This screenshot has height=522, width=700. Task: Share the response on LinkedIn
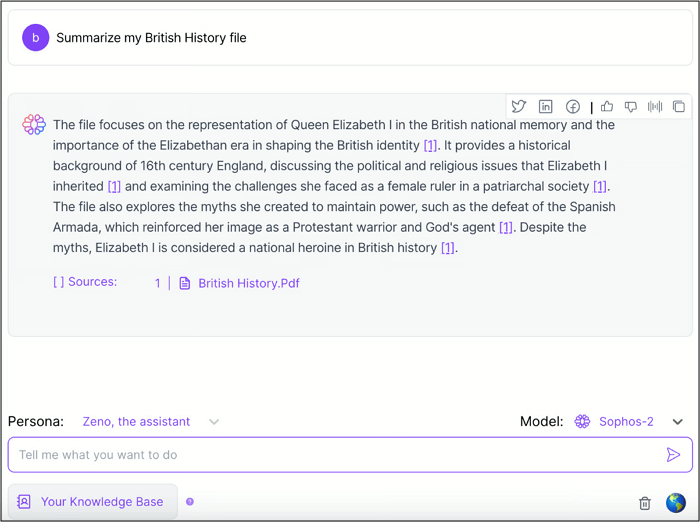[546, 107]
